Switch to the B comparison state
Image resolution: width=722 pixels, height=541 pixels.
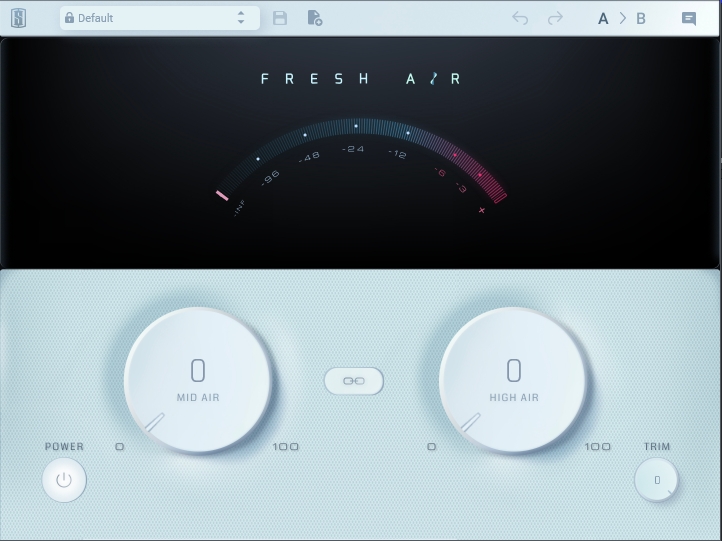click(641, 18)
